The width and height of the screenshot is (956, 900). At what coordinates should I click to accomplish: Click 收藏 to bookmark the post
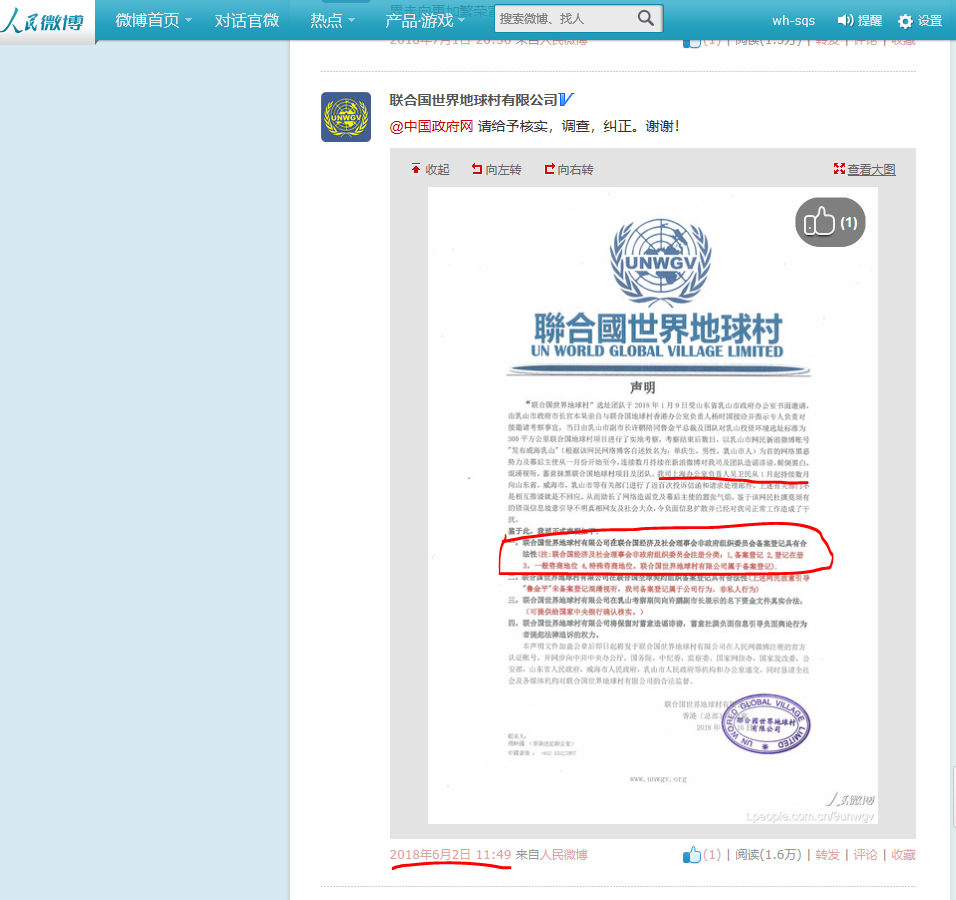[x=903, y=855]
